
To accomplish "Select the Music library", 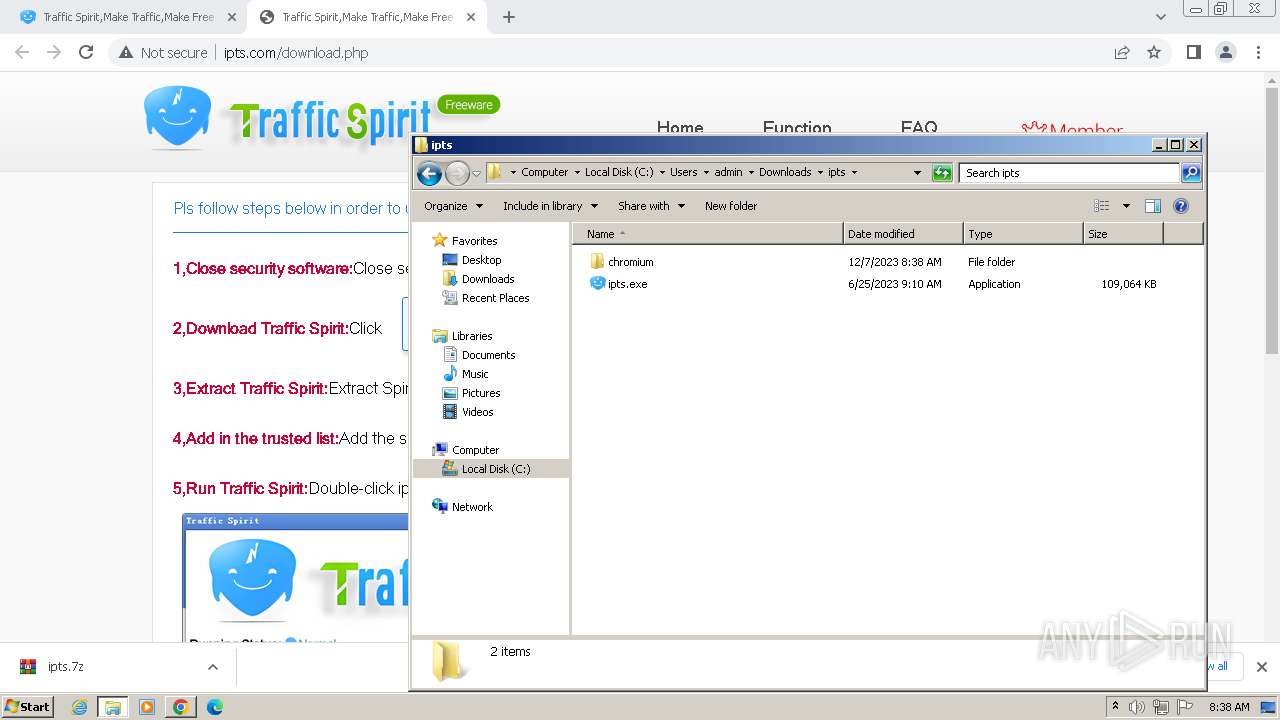I will click(475, 374).
